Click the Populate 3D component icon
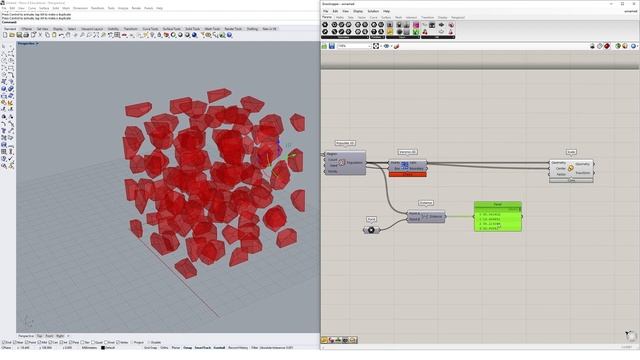The image size is (640, 360). [x=342, y=162]
